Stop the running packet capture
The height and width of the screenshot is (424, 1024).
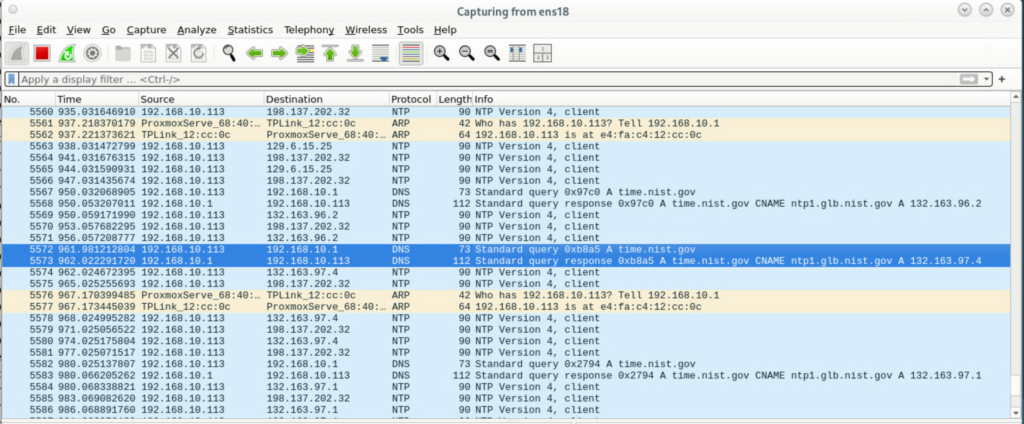[42, 53]
